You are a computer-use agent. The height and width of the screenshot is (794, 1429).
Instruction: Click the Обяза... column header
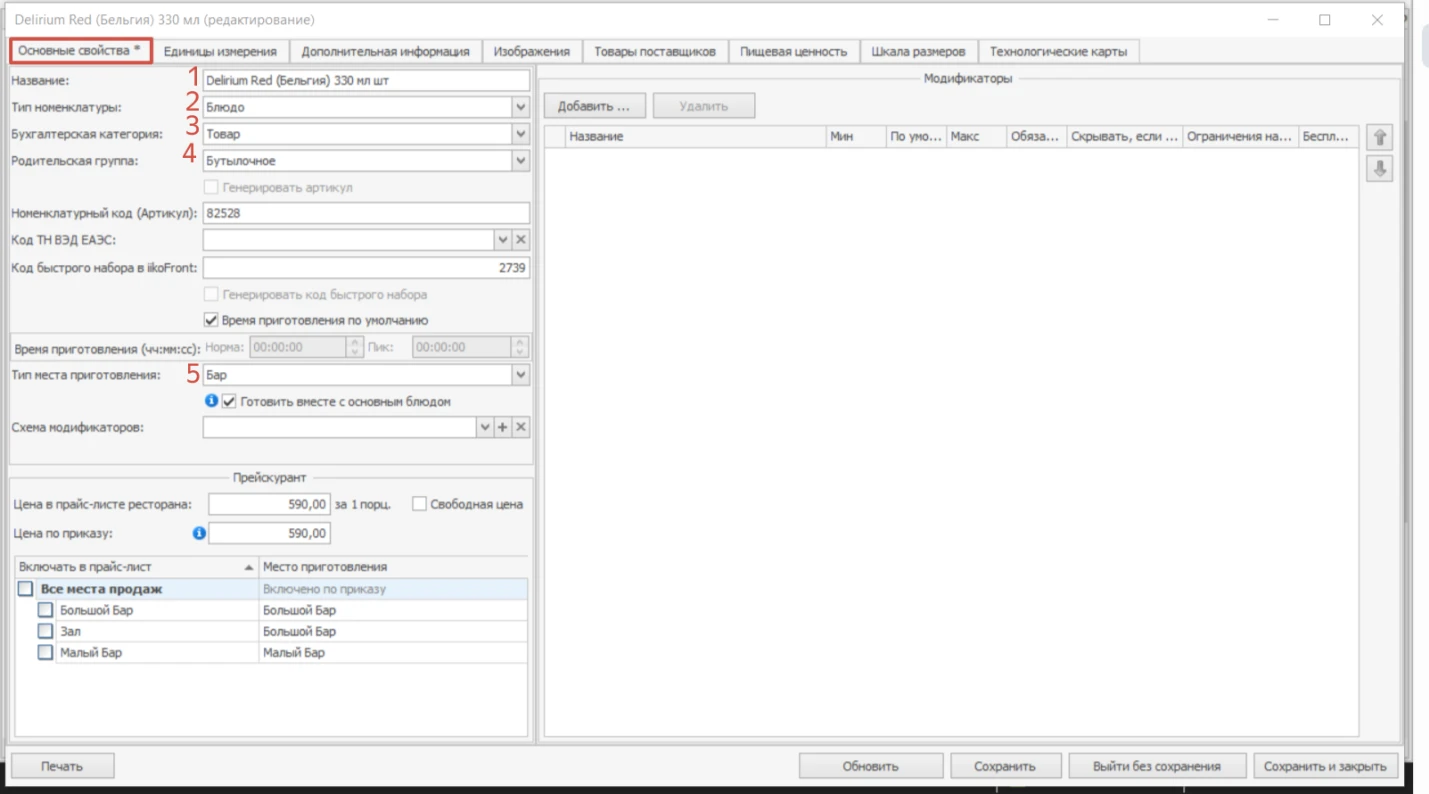1036,137
